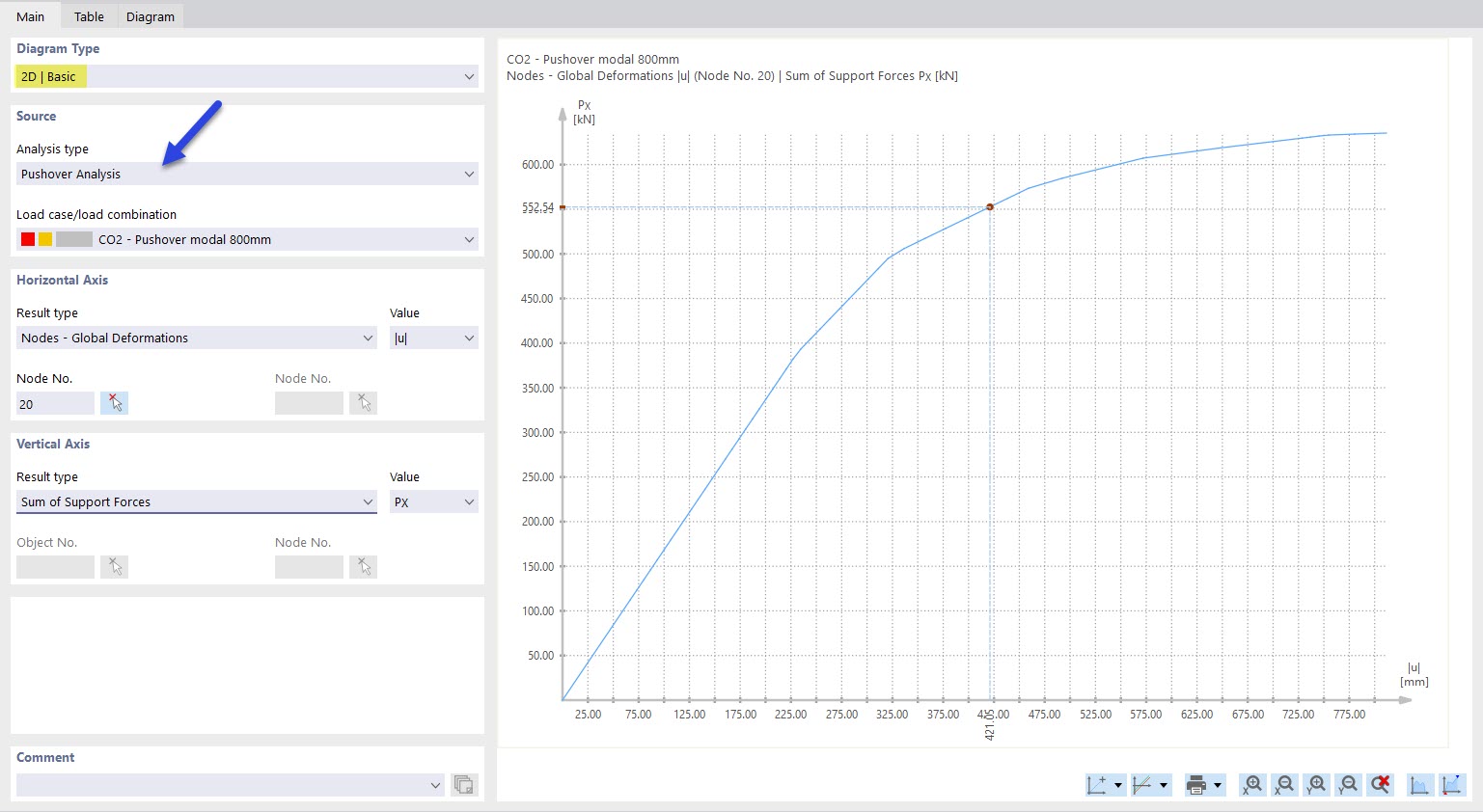The height and width of the screenshot is (812, 1483).
Task: Open the Diagram tab
Action: click(151, 16)
